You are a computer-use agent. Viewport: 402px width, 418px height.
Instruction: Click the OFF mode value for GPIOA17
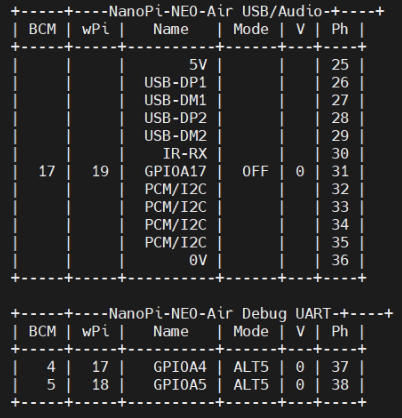pyautogui.click(x=255, y=171)
